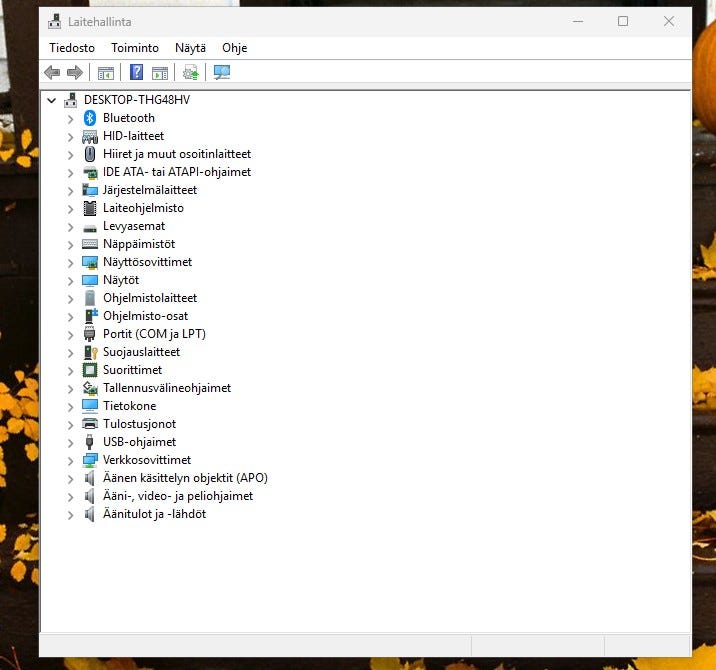Viewport: 716px width, 670px height.
Task: Click the mouse icon beside Hiiret ja muut osoitinlaitteet
Action: click(x=90, y=154)
